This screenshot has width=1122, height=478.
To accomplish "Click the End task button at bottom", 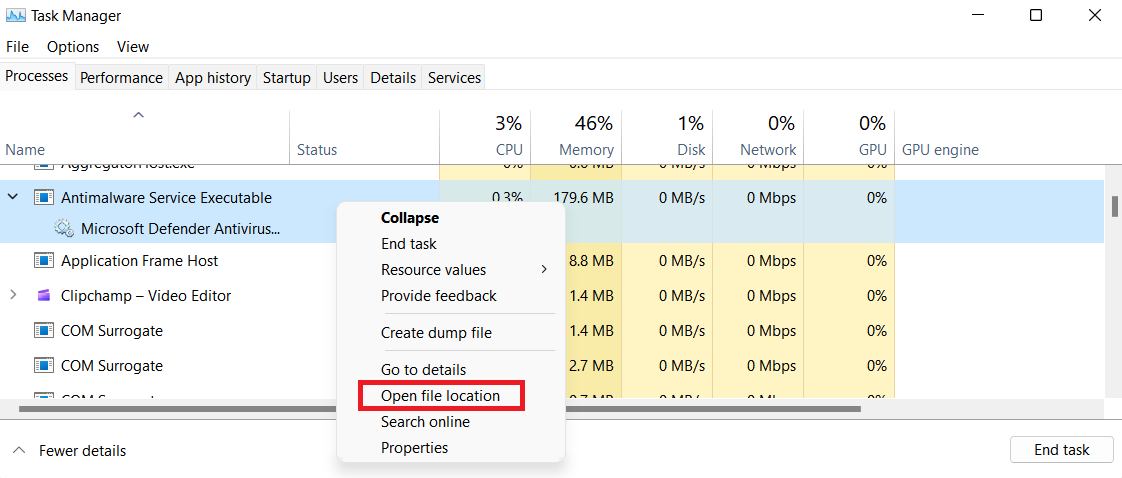I will point(1061,450).
